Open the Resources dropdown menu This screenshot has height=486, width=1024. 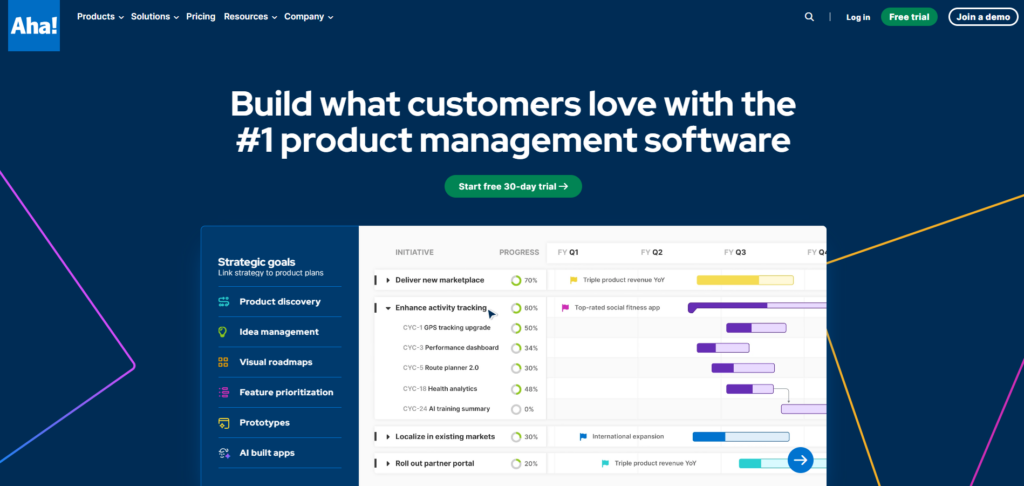tap(250, 16)
